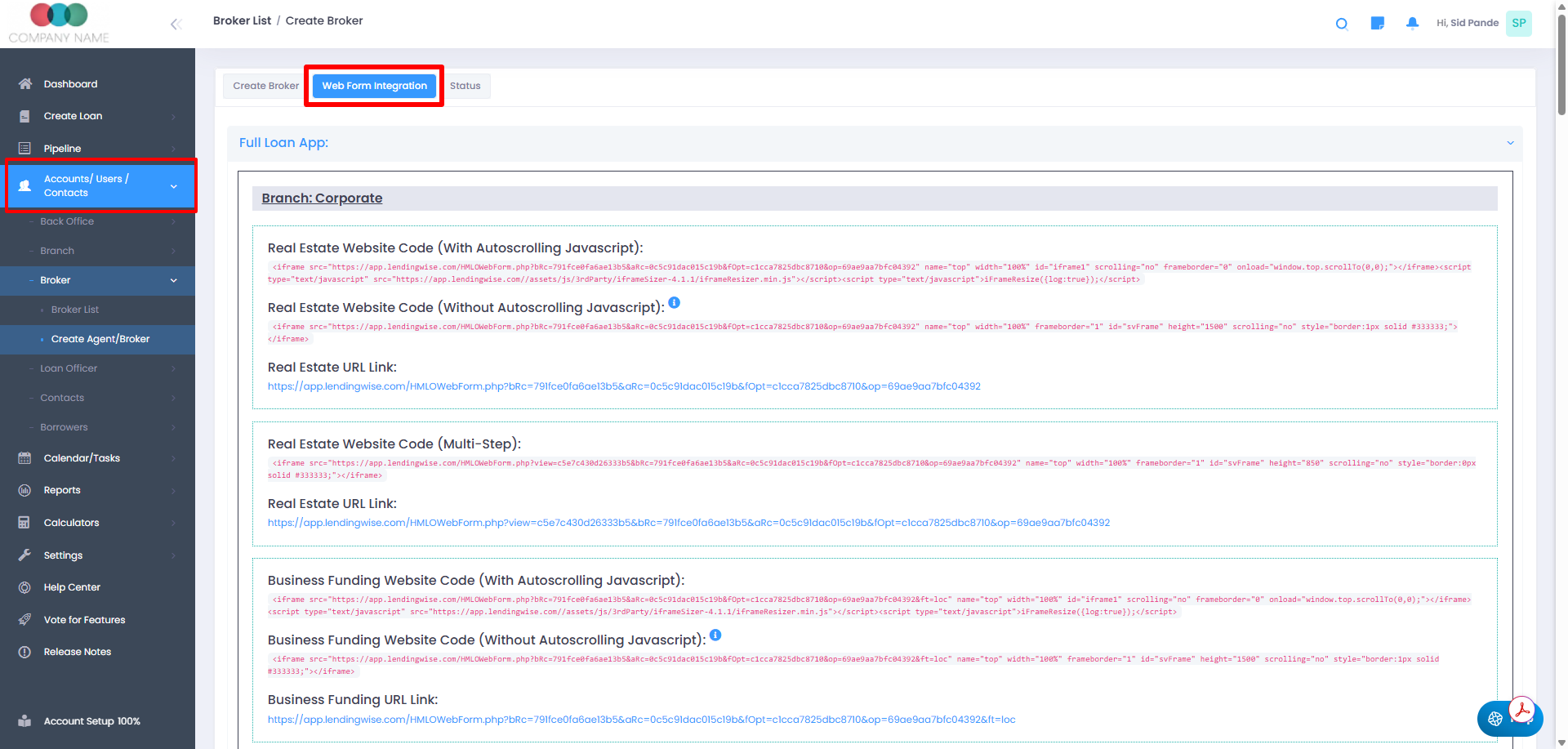The image size is (1568, 749).
Task: Click info icon beside Business Funding Without Autoscrolling
Action: click(715, 635)
